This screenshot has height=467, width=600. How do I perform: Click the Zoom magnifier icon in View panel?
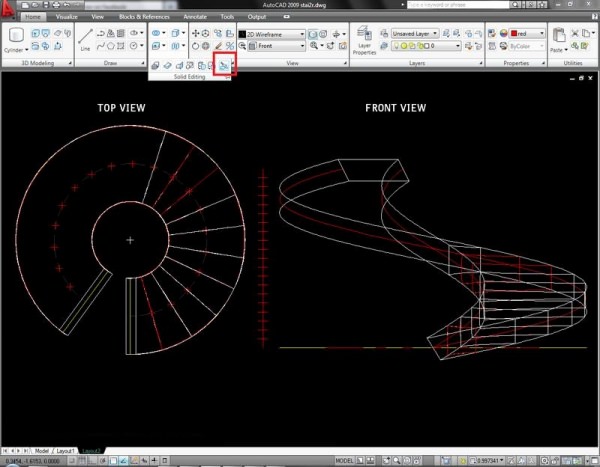click(x=314, y=46)
